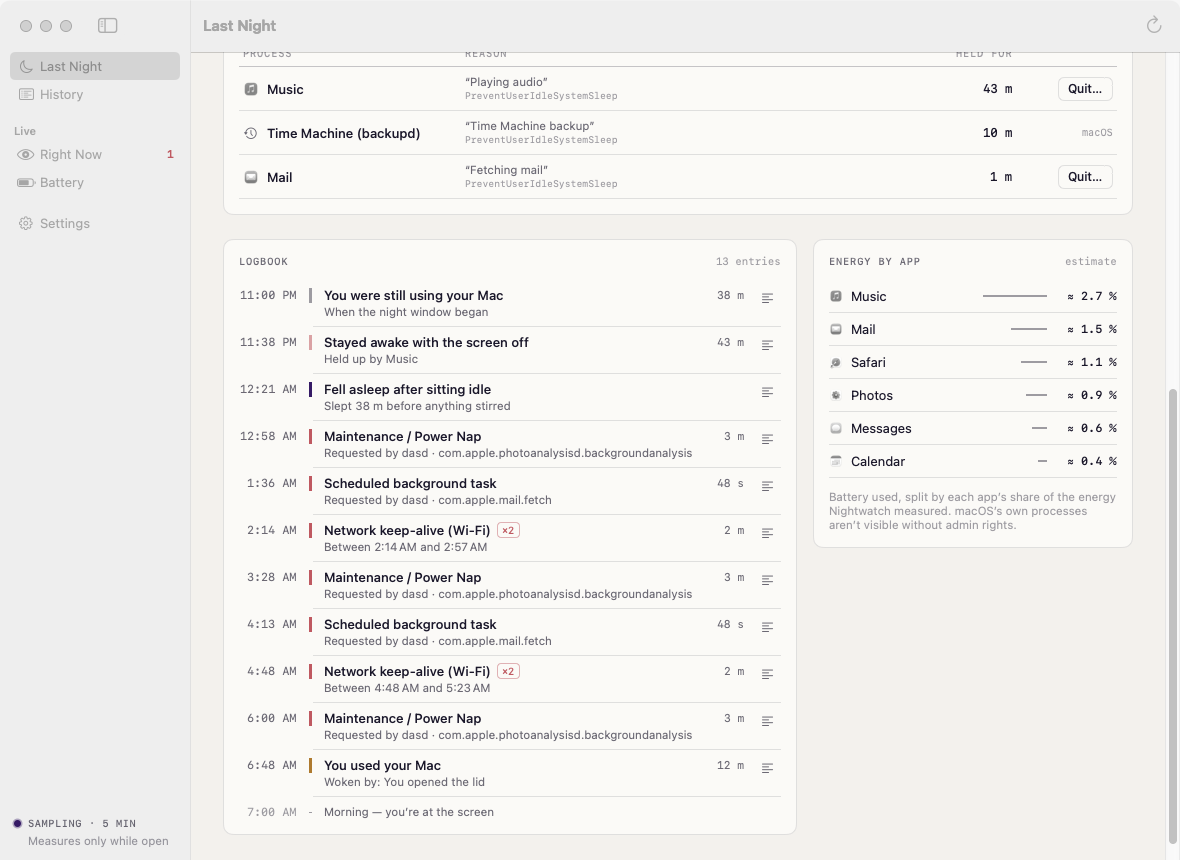Expand details for 6:48 AM logbook entry

tap(767, 768)
